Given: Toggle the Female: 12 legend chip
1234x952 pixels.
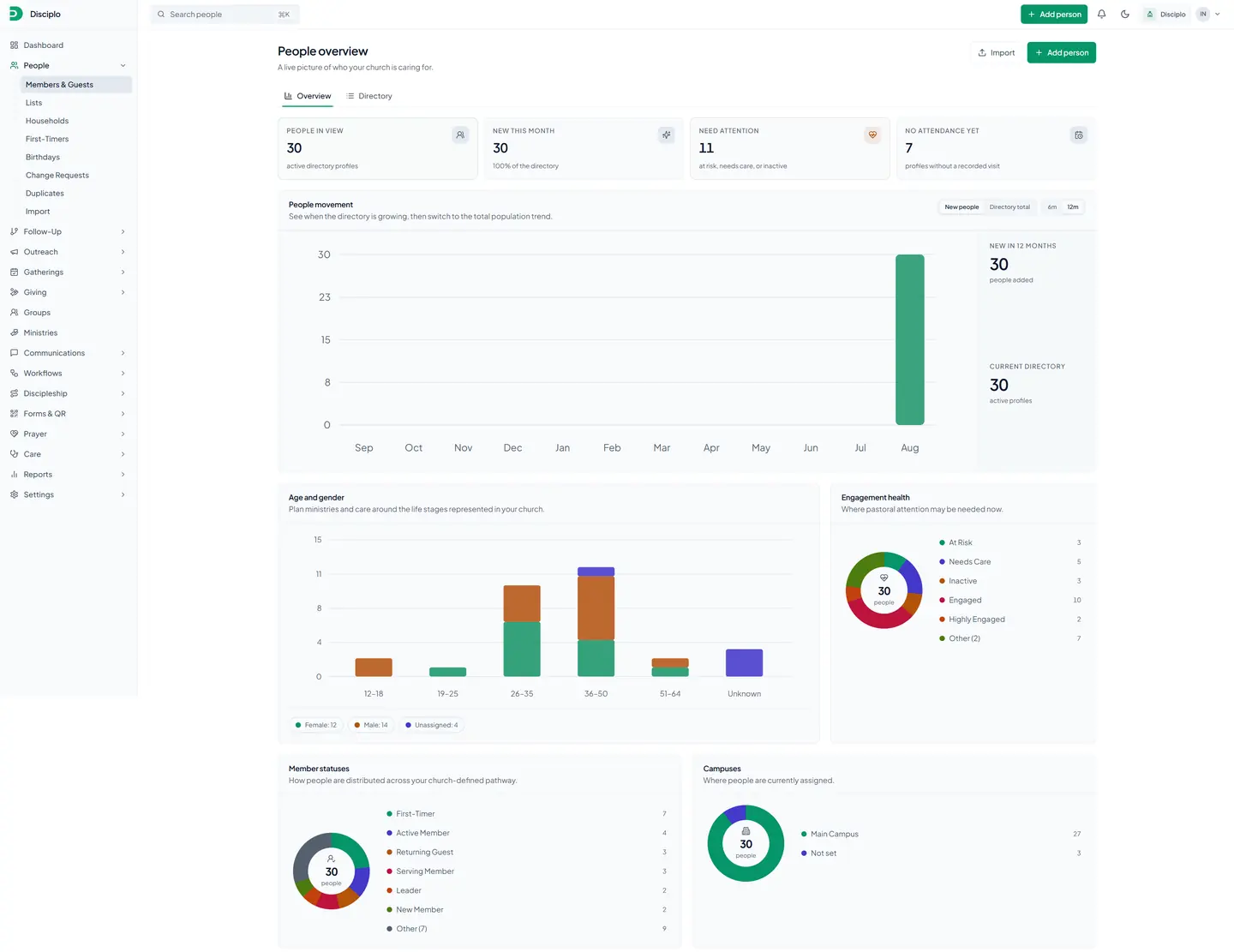Looking at the screenshot, I should 315,725.
